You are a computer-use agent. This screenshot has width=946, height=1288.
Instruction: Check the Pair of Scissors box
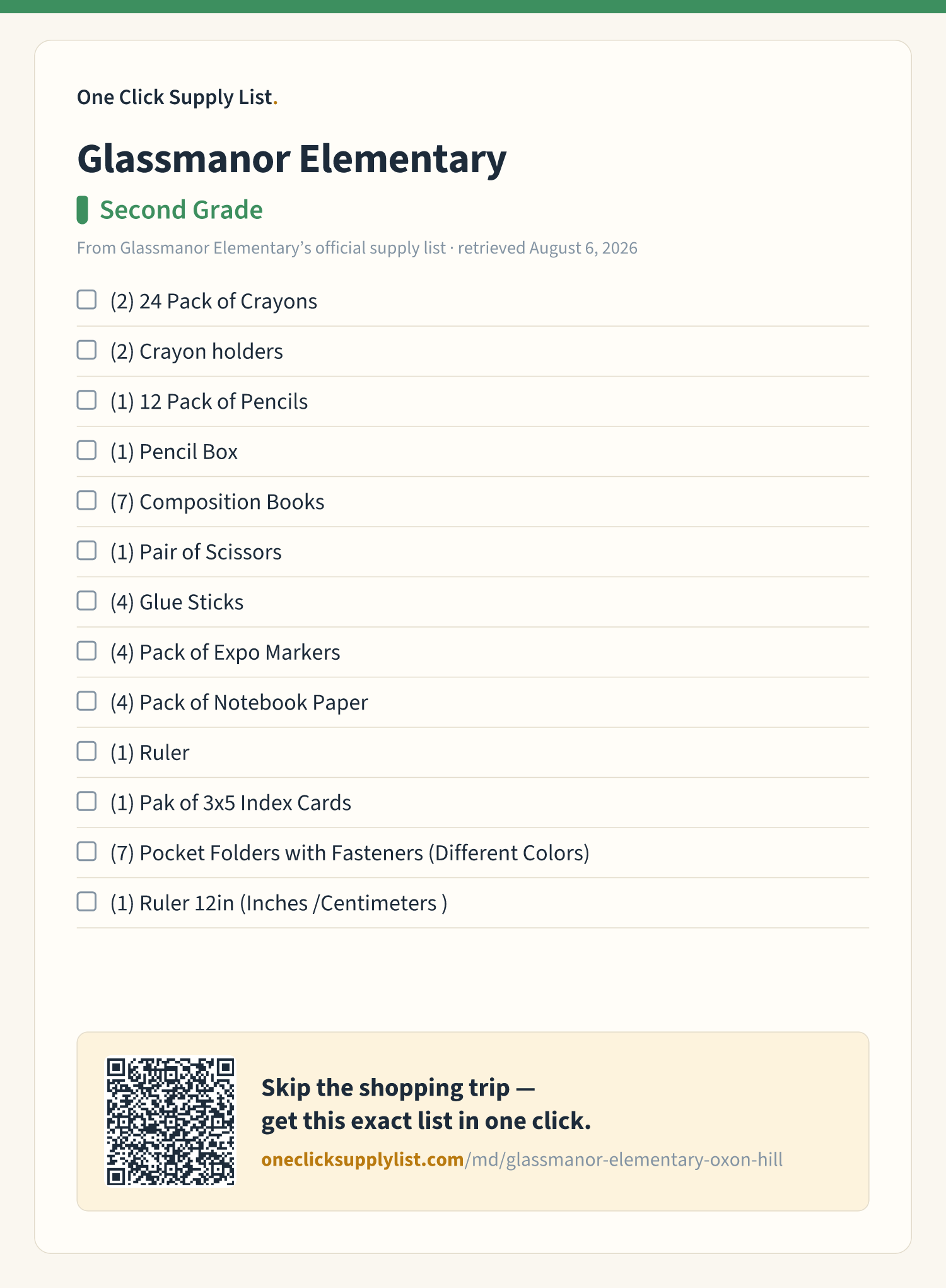click(x=86, y=551)
